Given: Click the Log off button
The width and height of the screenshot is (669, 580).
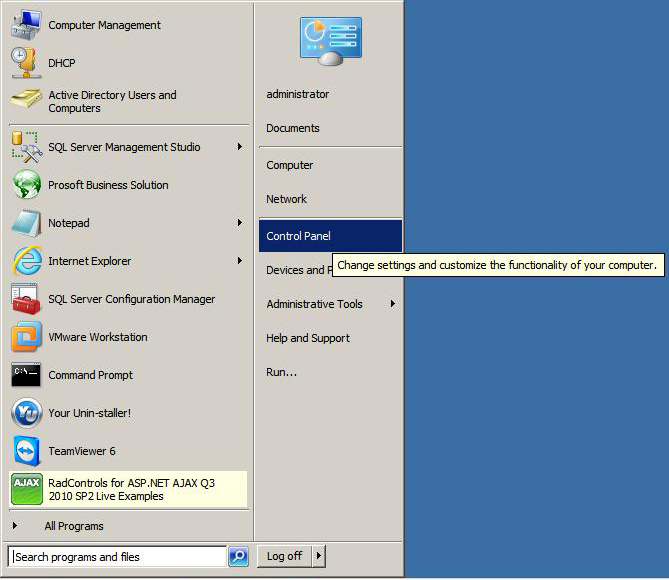Looking at the screenshot, I should [284, 556].
